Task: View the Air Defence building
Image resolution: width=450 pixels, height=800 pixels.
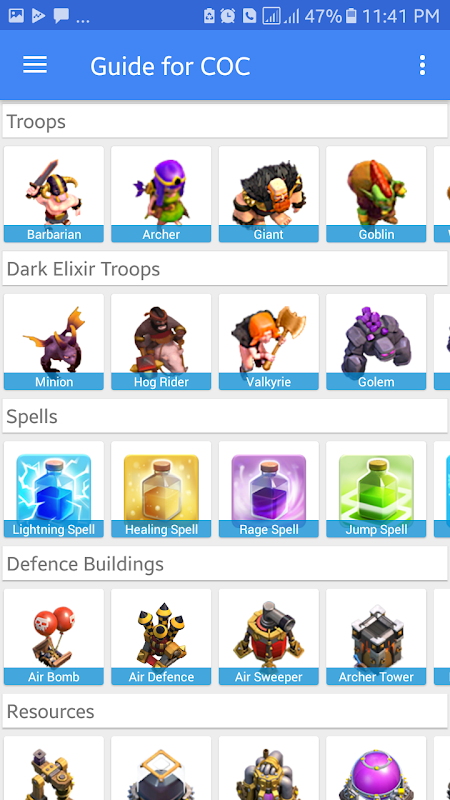Action: 161,637
